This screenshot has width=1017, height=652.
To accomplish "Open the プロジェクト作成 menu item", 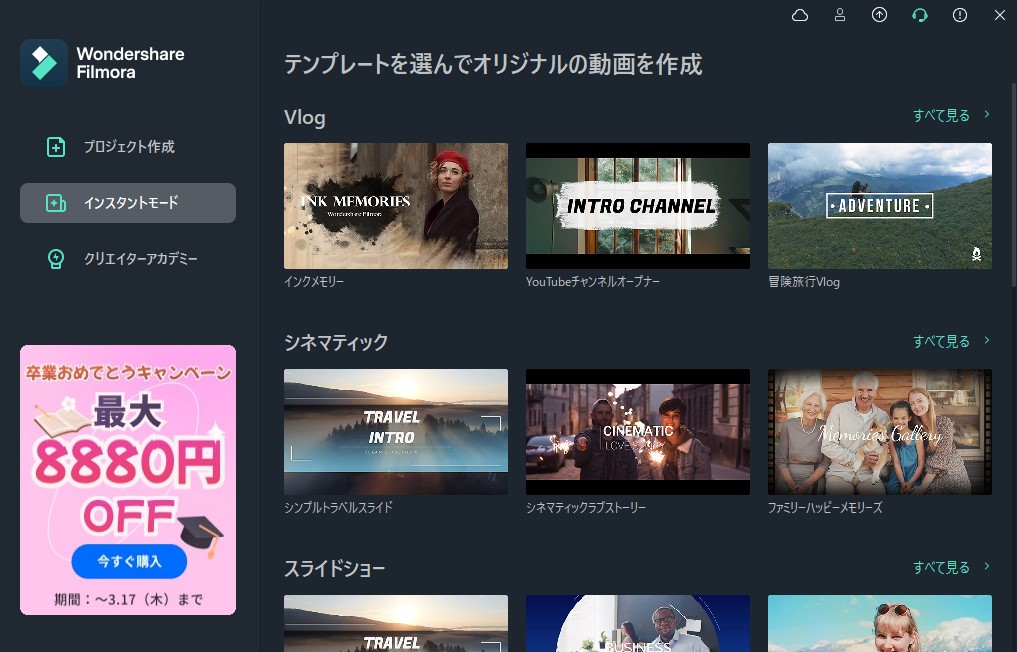I will [x=128, y=147].
